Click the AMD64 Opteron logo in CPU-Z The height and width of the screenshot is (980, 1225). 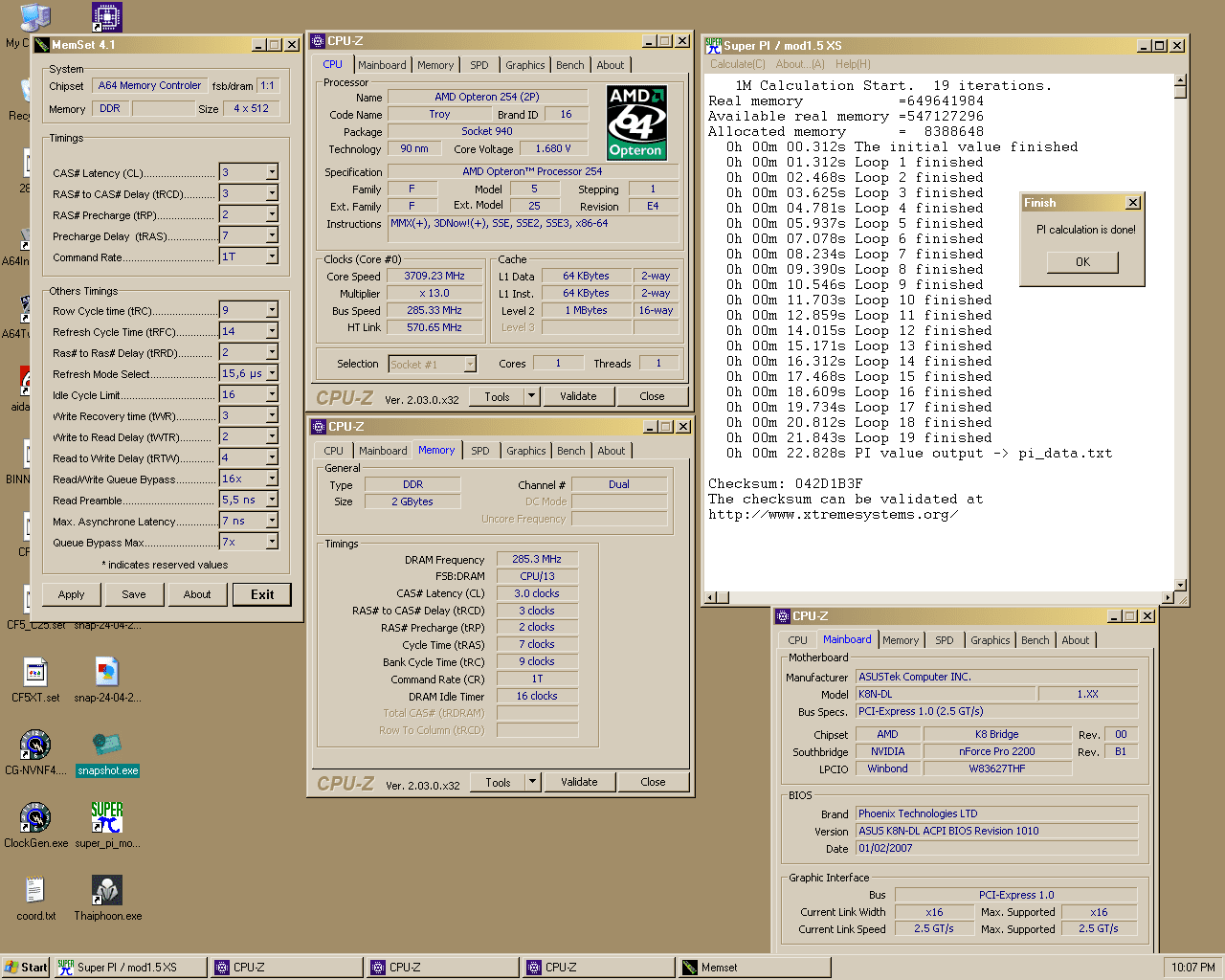(x=636, y=122)
